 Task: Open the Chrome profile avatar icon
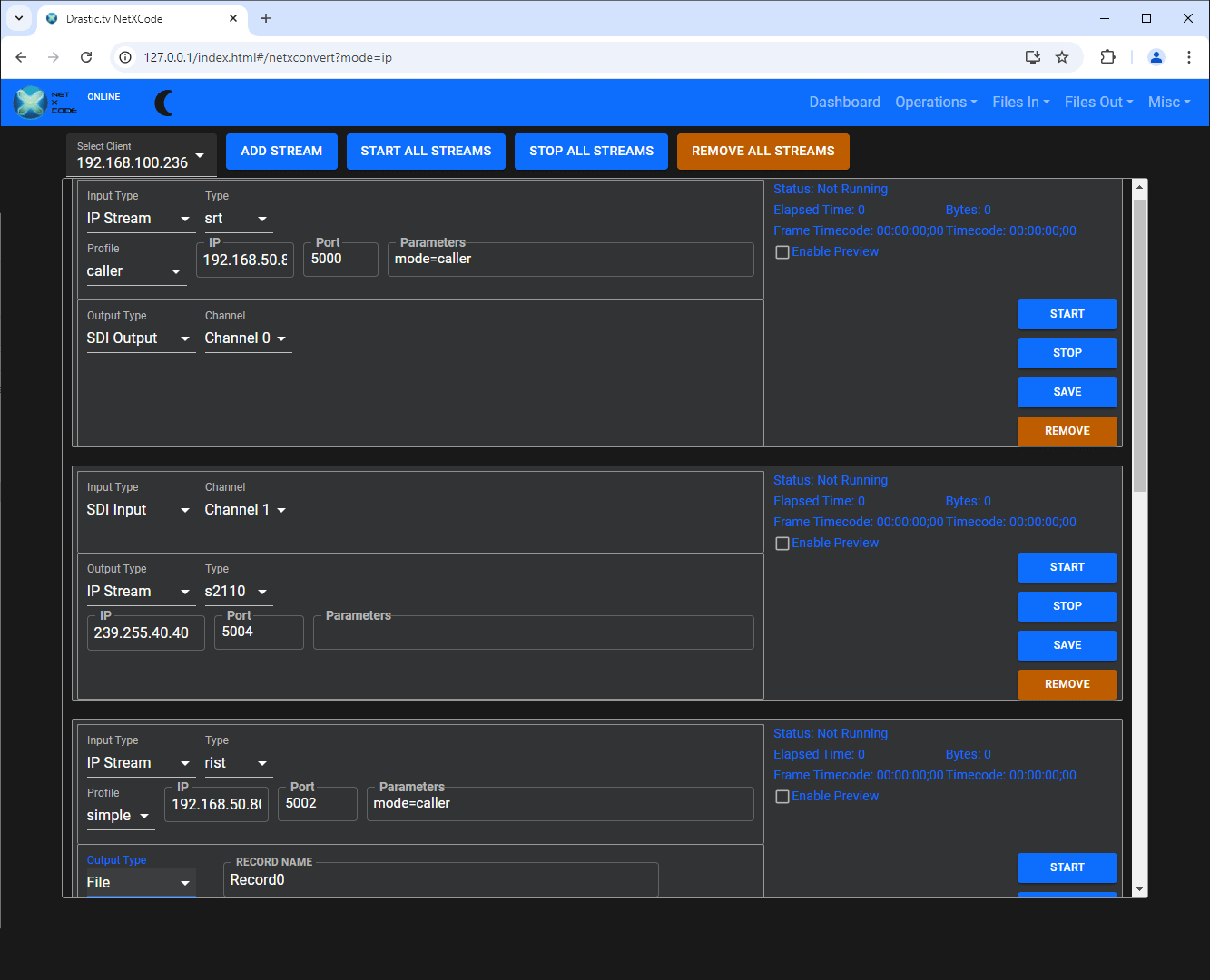click(1156, 57)
